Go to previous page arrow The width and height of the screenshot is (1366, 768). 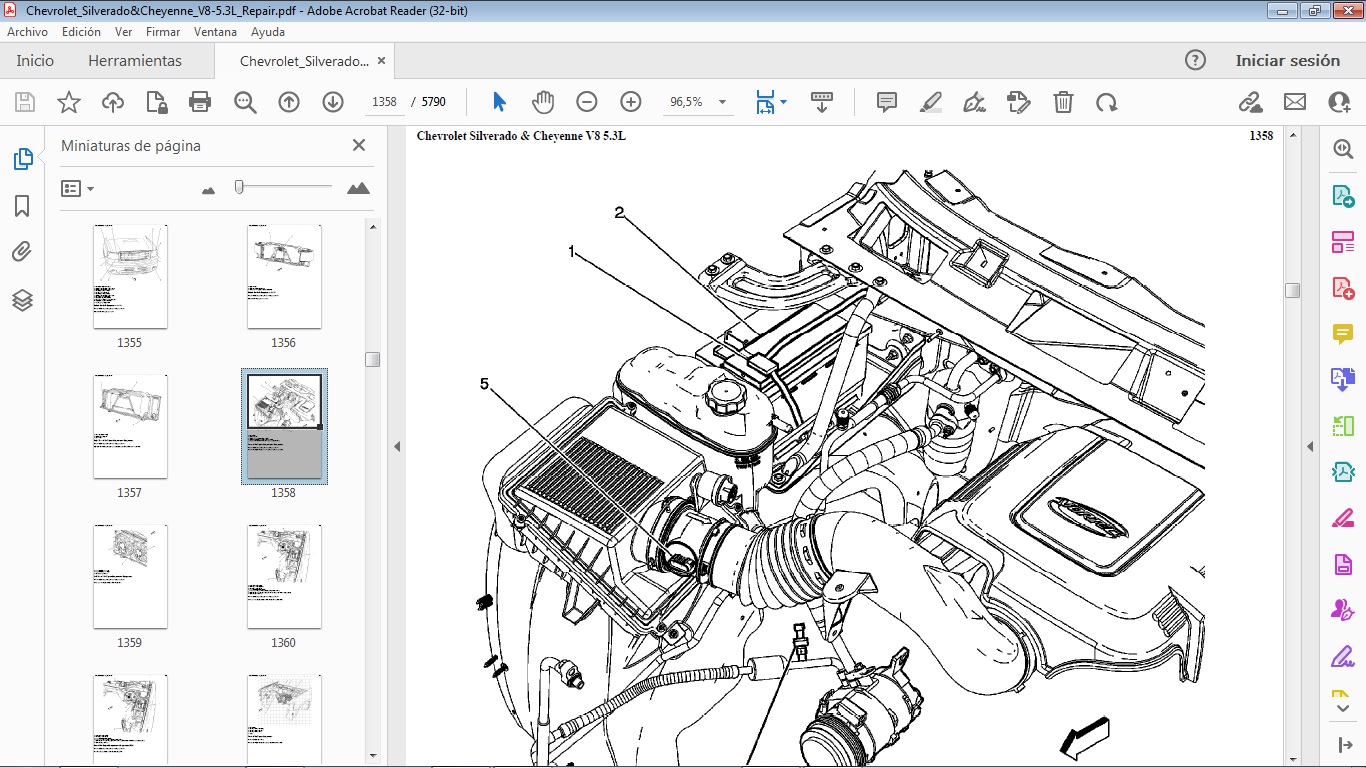click(289, 102)
